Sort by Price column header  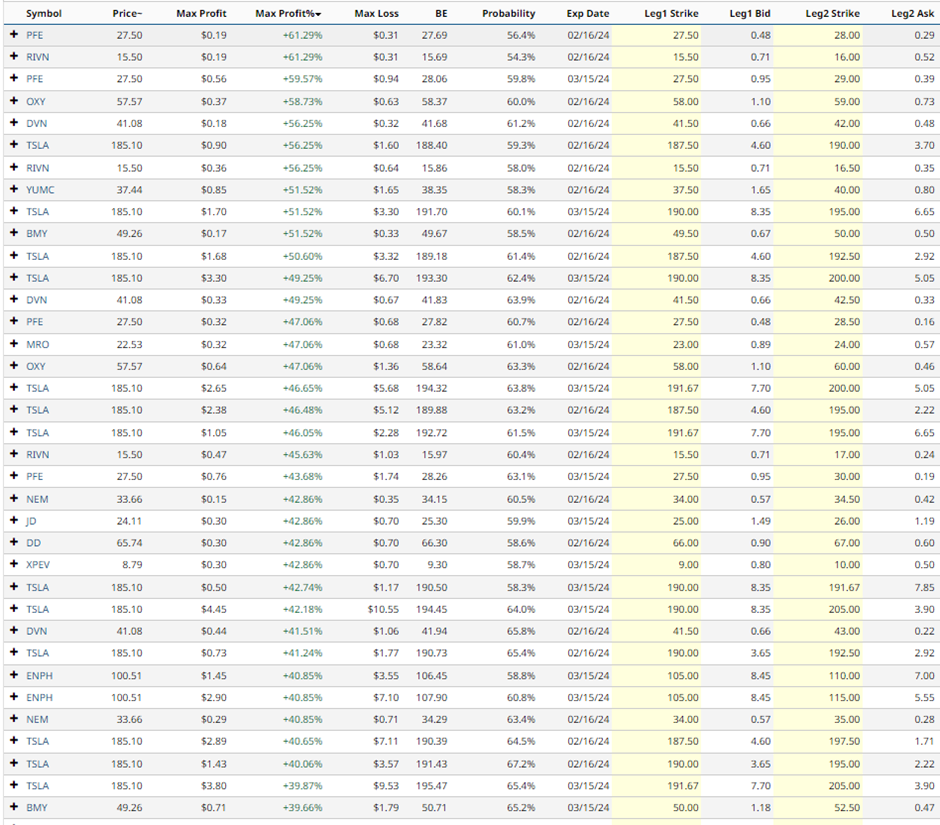[127, 13]
